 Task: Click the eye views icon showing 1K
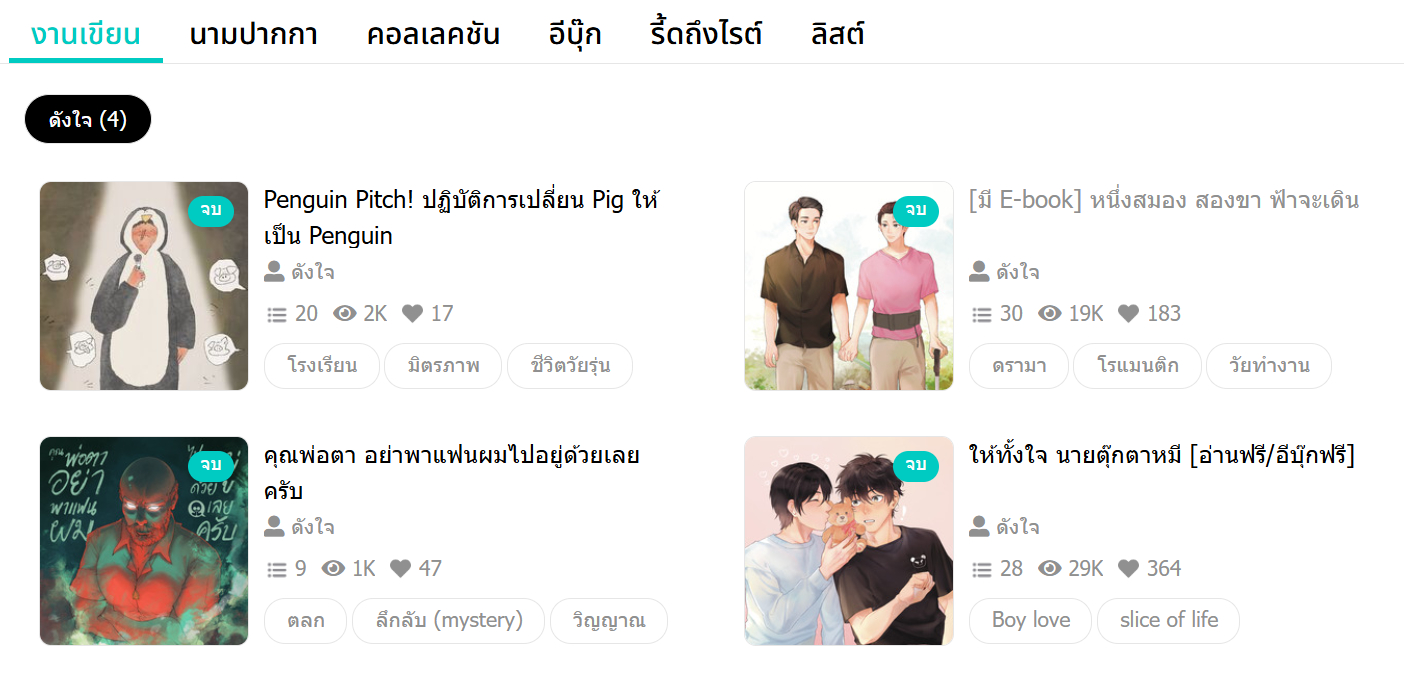[333, 569]
